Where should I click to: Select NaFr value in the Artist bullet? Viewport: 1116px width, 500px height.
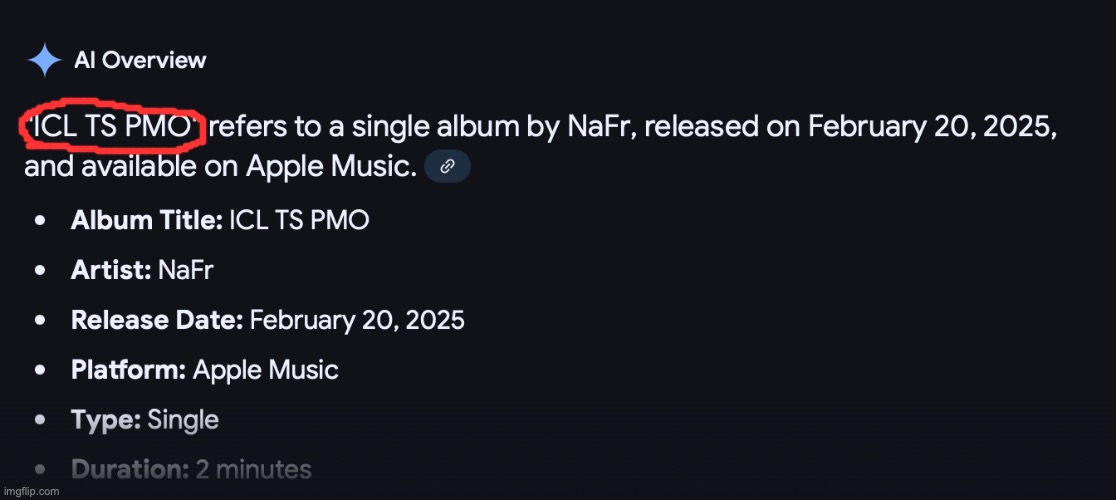pos(185,270)
